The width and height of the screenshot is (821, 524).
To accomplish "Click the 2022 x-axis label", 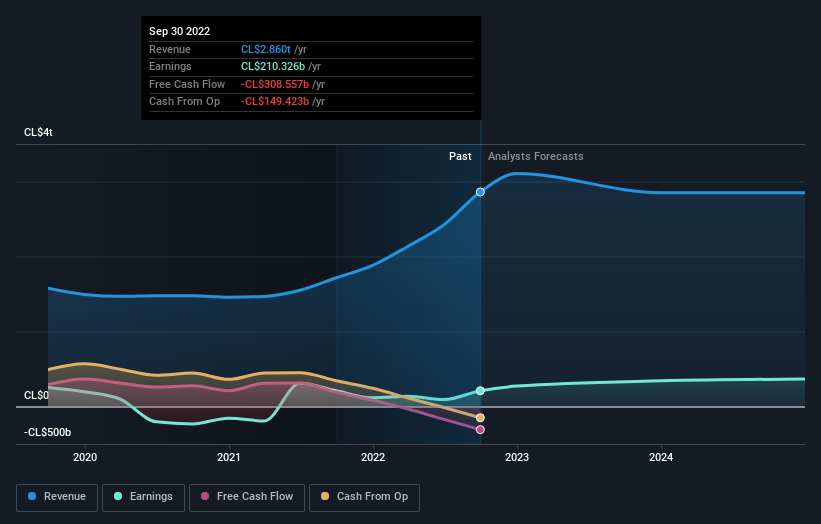I will [x=373, y=457].
